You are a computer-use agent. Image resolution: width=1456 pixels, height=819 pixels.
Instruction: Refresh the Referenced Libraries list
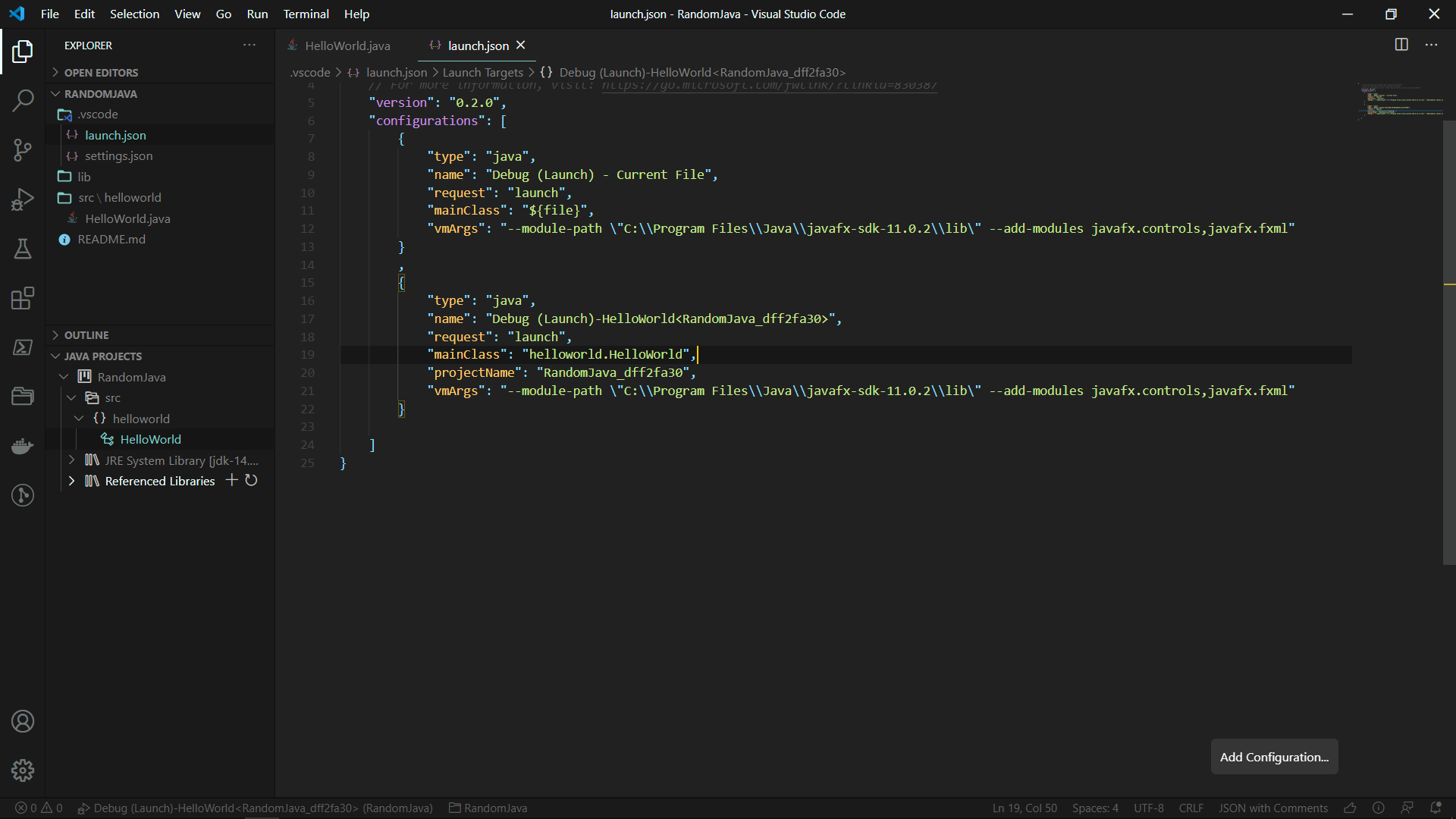coord(252,481)
